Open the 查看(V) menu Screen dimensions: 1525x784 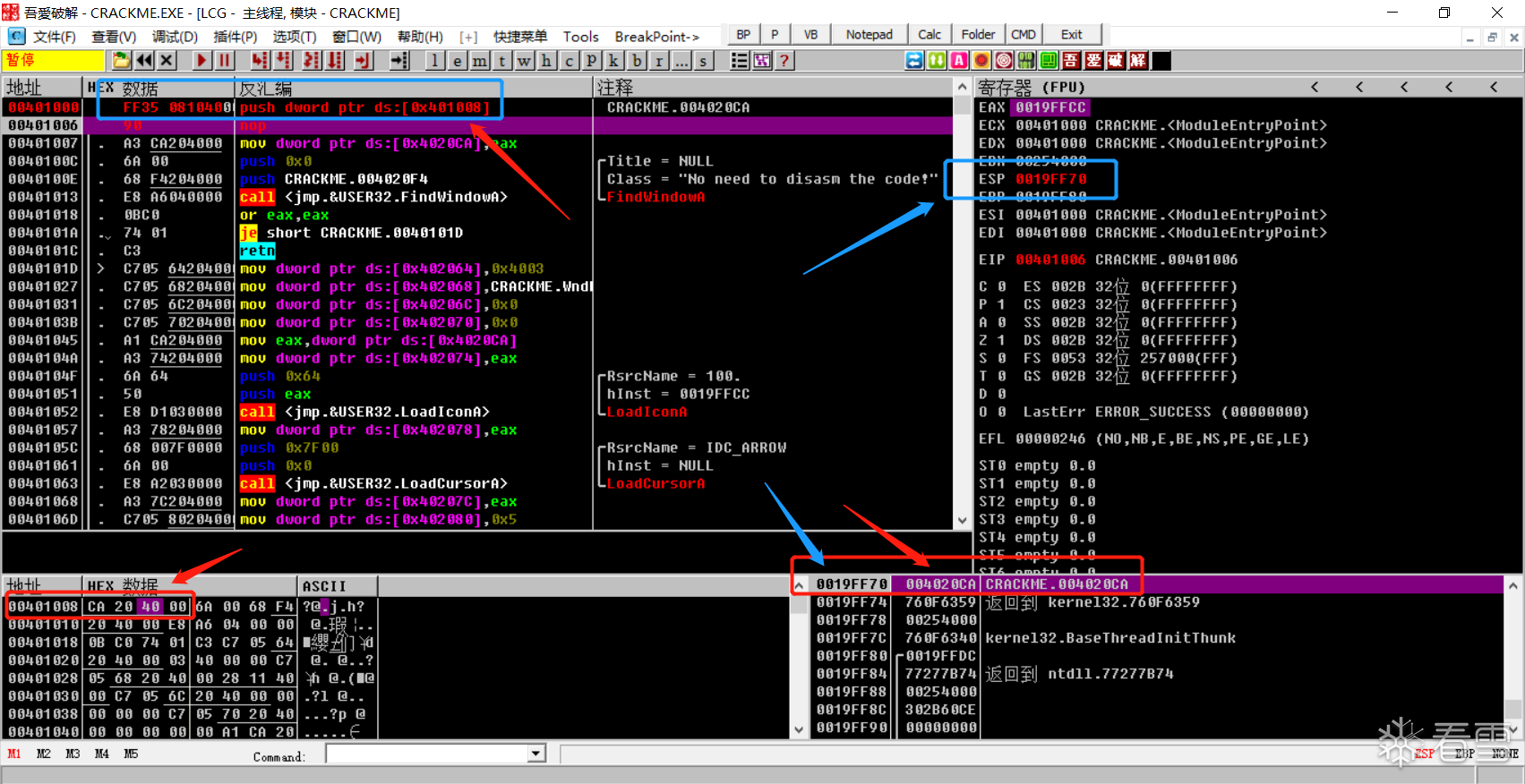[x=114, y=37]
